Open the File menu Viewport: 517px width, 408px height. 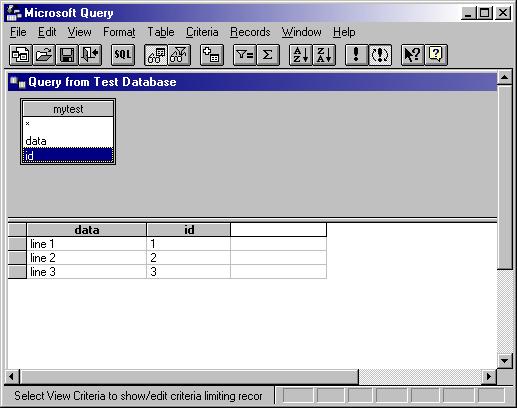[18, 32]
